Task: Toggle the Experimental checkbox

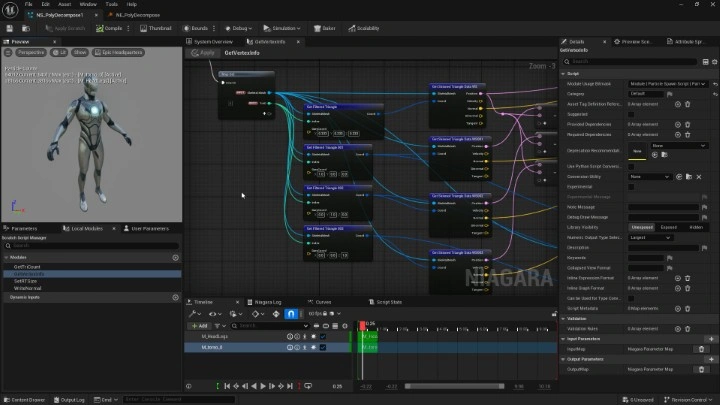Action: click(x=631, y=186)
